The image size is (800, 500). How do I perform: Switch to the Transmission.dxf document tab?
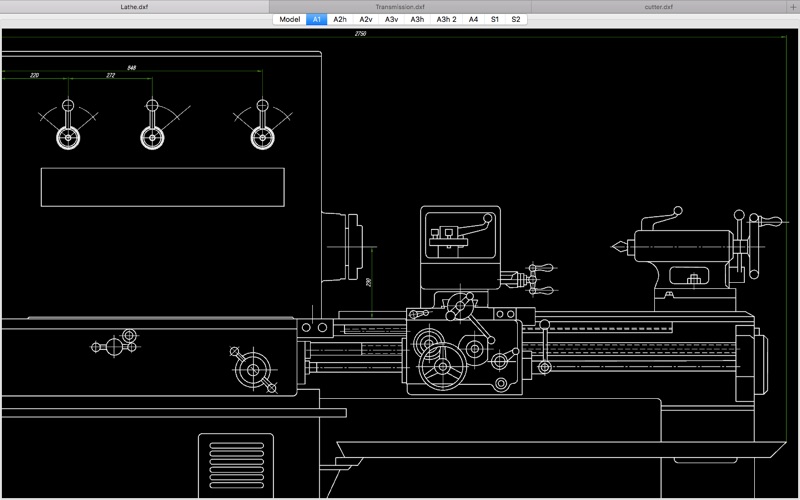pyautogui.click(x=400, y=7)
